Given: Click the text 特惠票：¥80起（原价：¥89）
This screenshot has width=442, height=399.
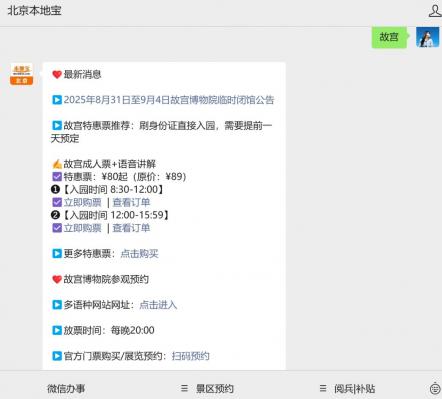Looking at the screenshot, I should point(125,177).
